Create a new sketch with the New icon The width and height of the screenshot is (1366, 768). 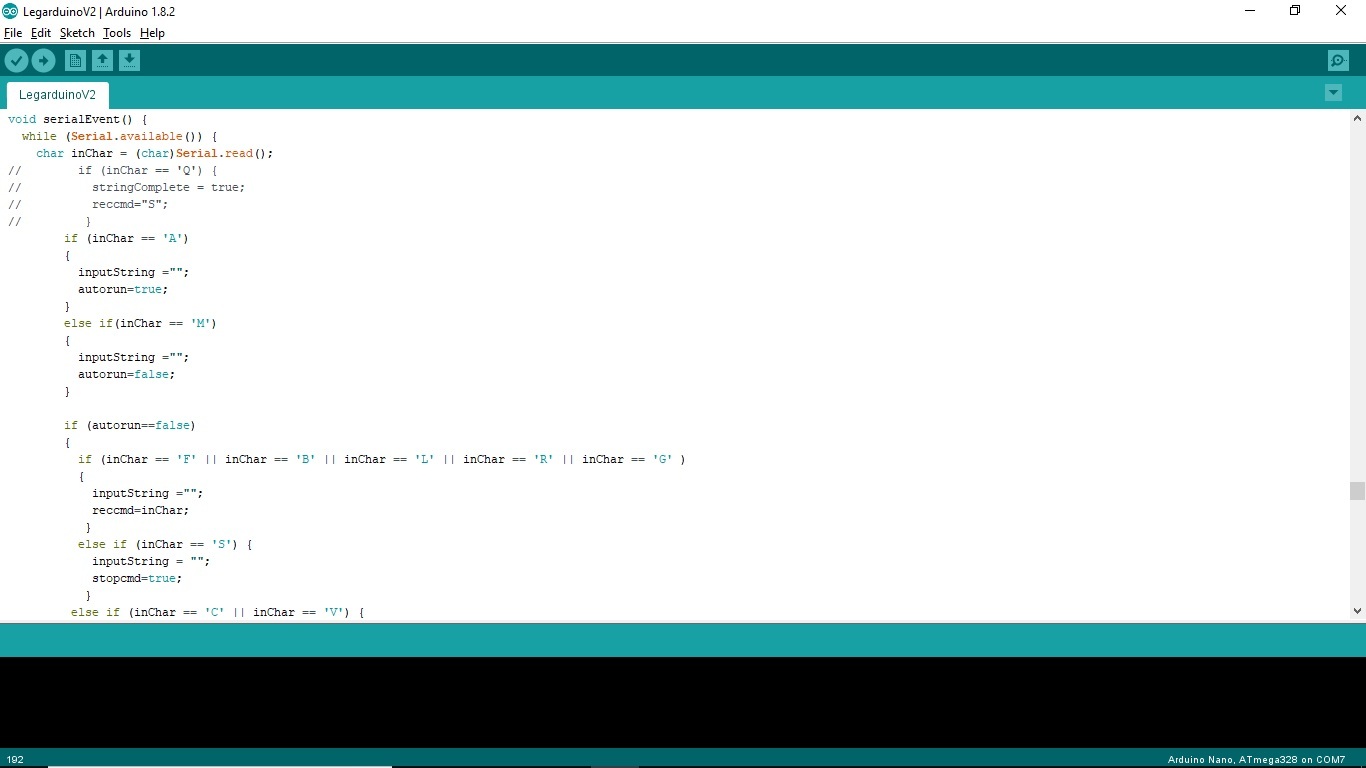75,60
